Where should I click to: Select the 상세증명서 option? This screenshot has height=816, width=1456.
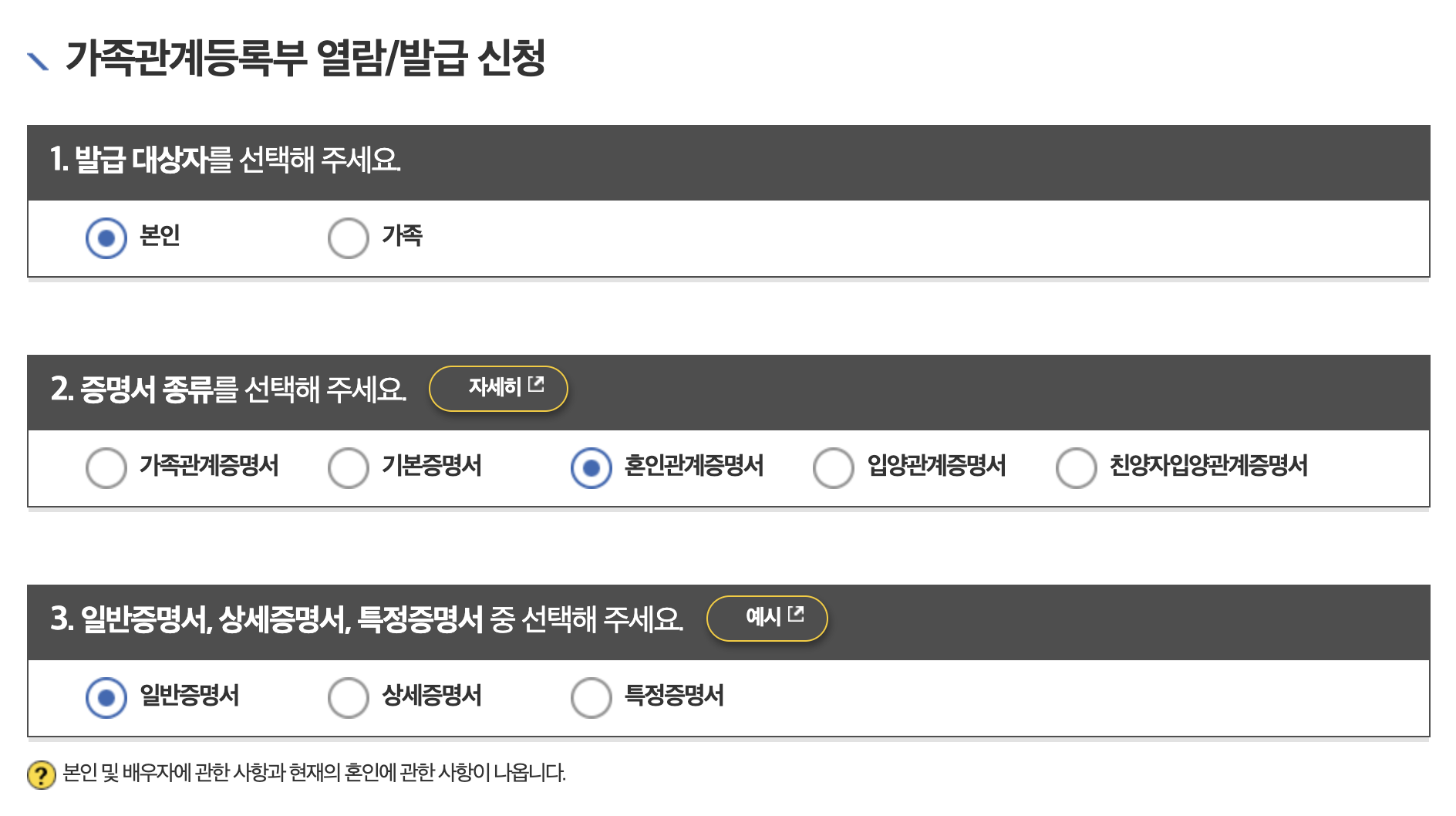click(349, 696)
